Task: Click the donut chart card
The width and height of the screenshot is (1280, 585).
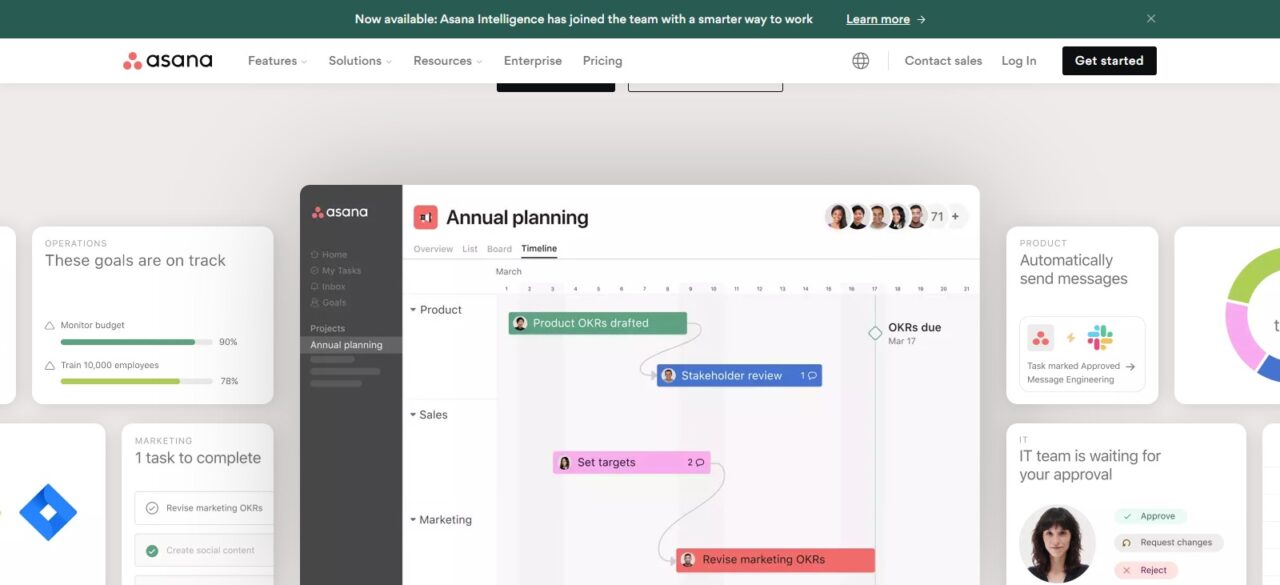Action: (1227, 315)
